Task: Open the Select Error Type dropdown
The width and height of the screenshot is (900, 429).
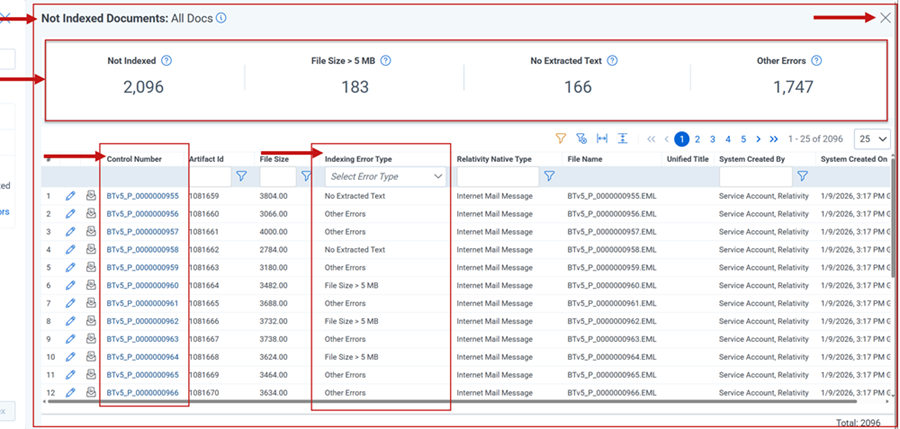Action: 385,176
